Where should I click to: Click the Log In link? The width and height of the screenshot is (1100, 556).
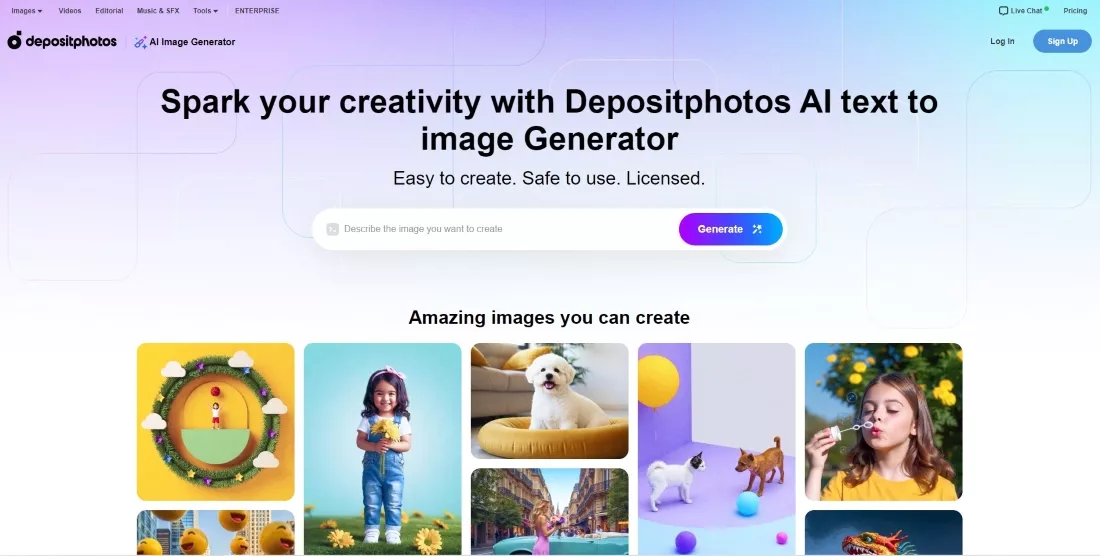1002,41
